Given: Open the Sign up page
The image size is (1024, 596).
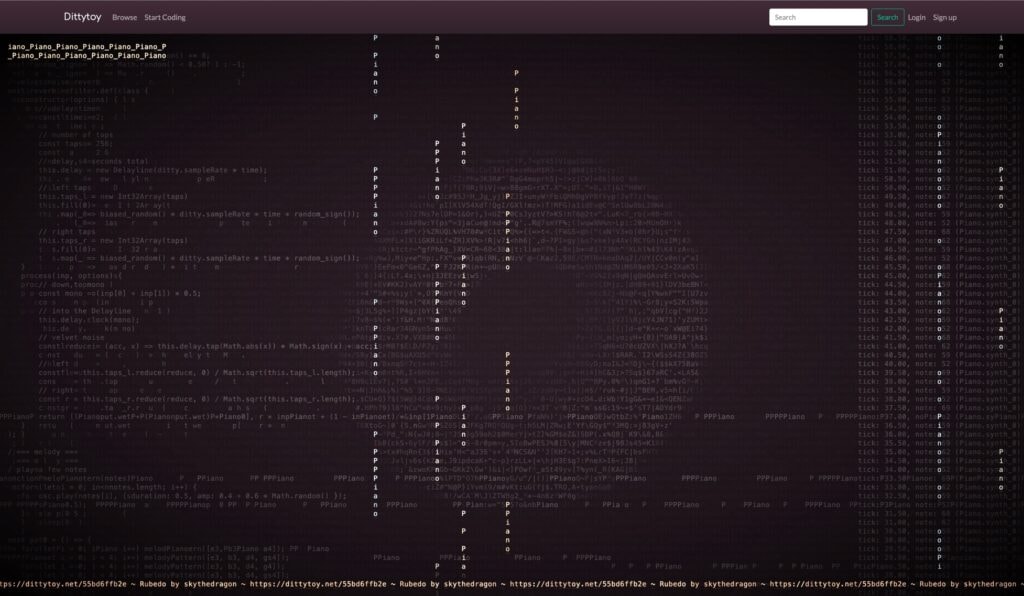Looking at the screenshot, I should (944, 17).
